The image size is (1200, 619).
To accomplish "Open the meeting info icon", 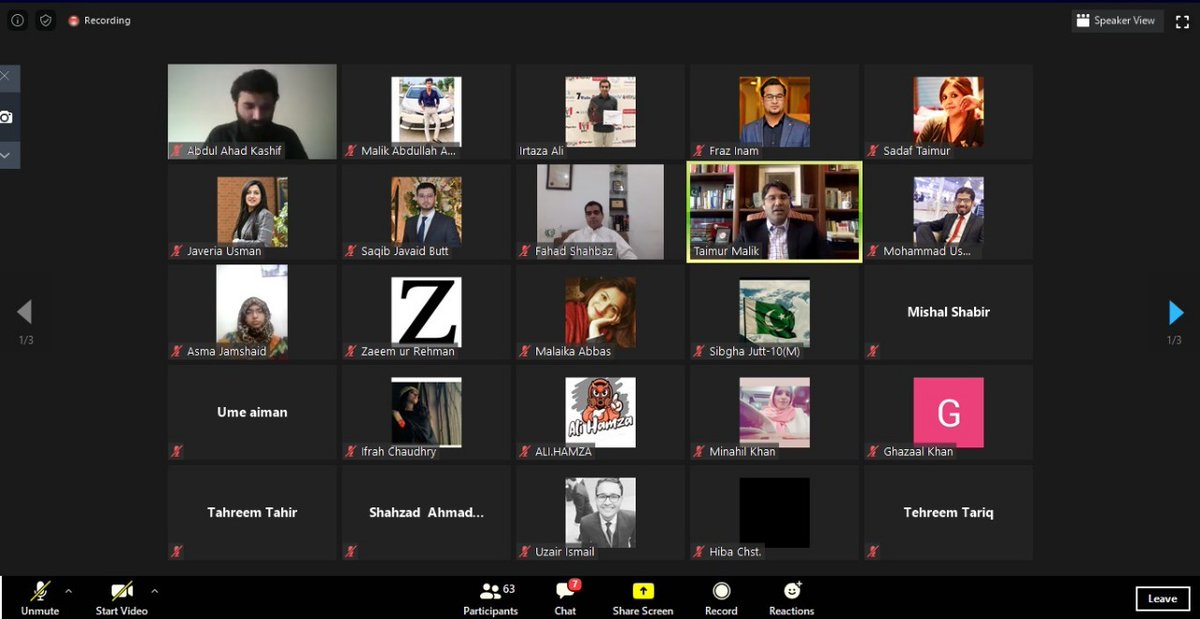I will click(x=17, y=20).
